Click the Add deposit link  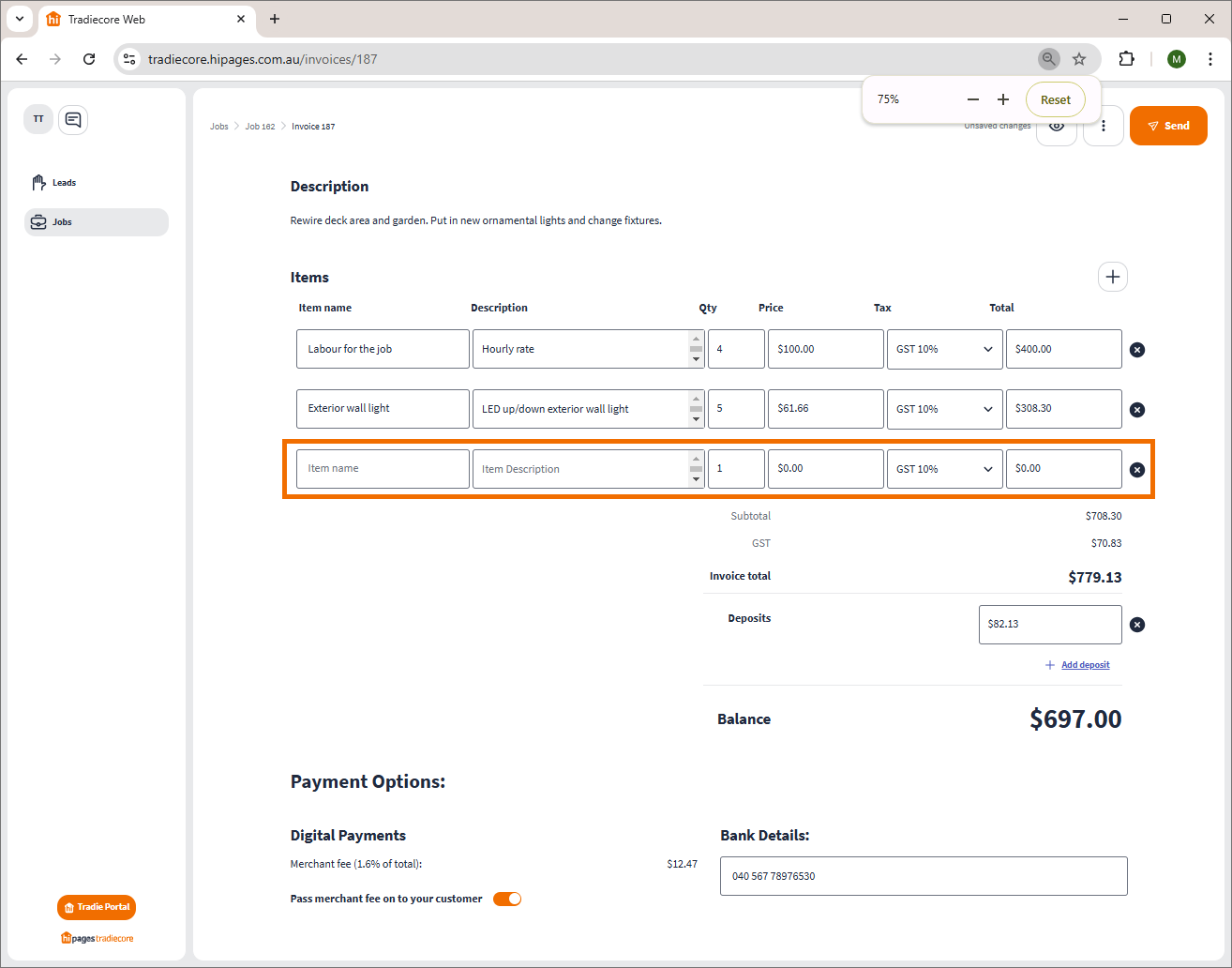coord(1085,665)
